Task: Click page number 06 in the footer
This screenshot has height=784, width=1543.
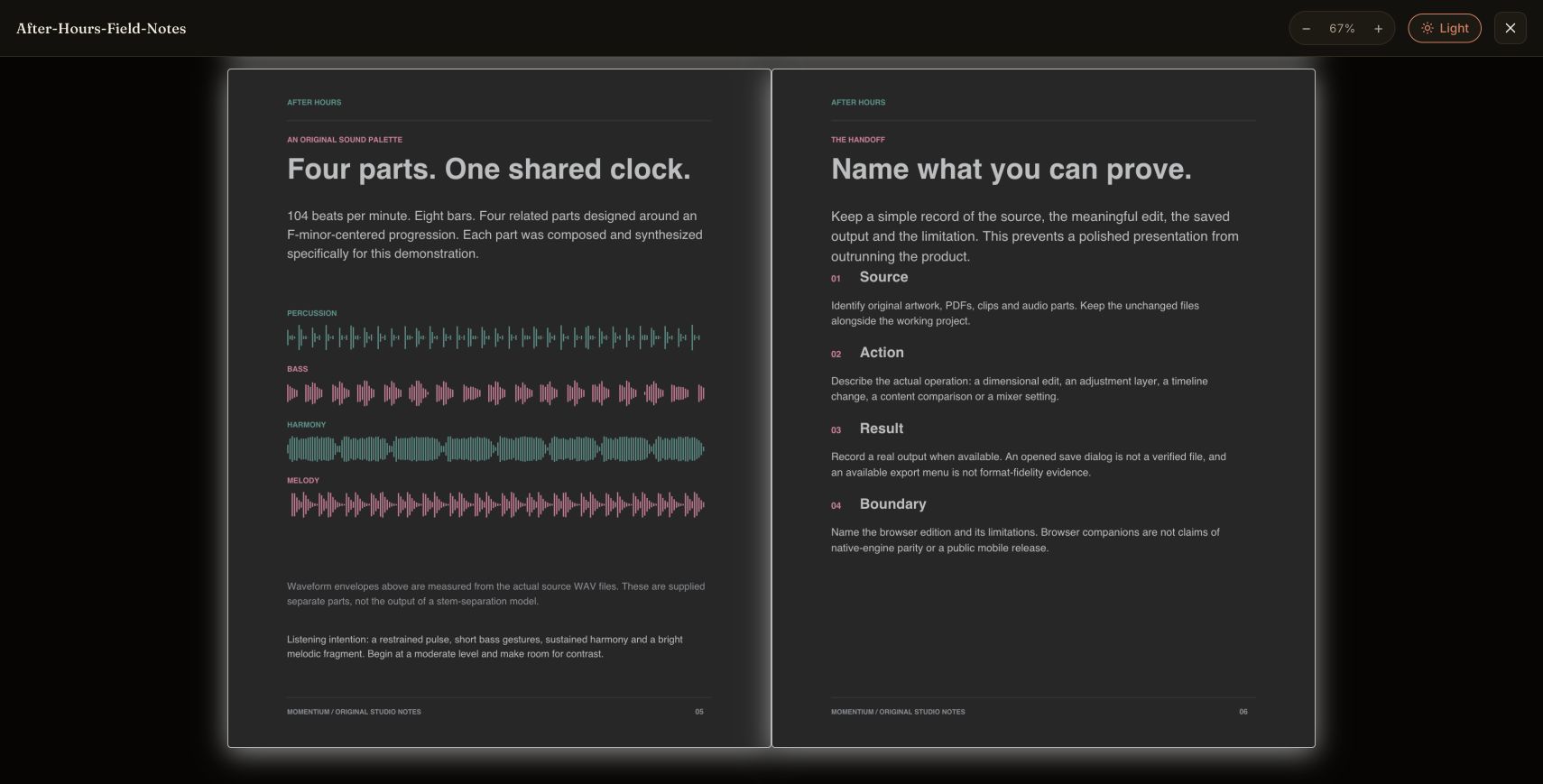Action: click(1243, 712)
